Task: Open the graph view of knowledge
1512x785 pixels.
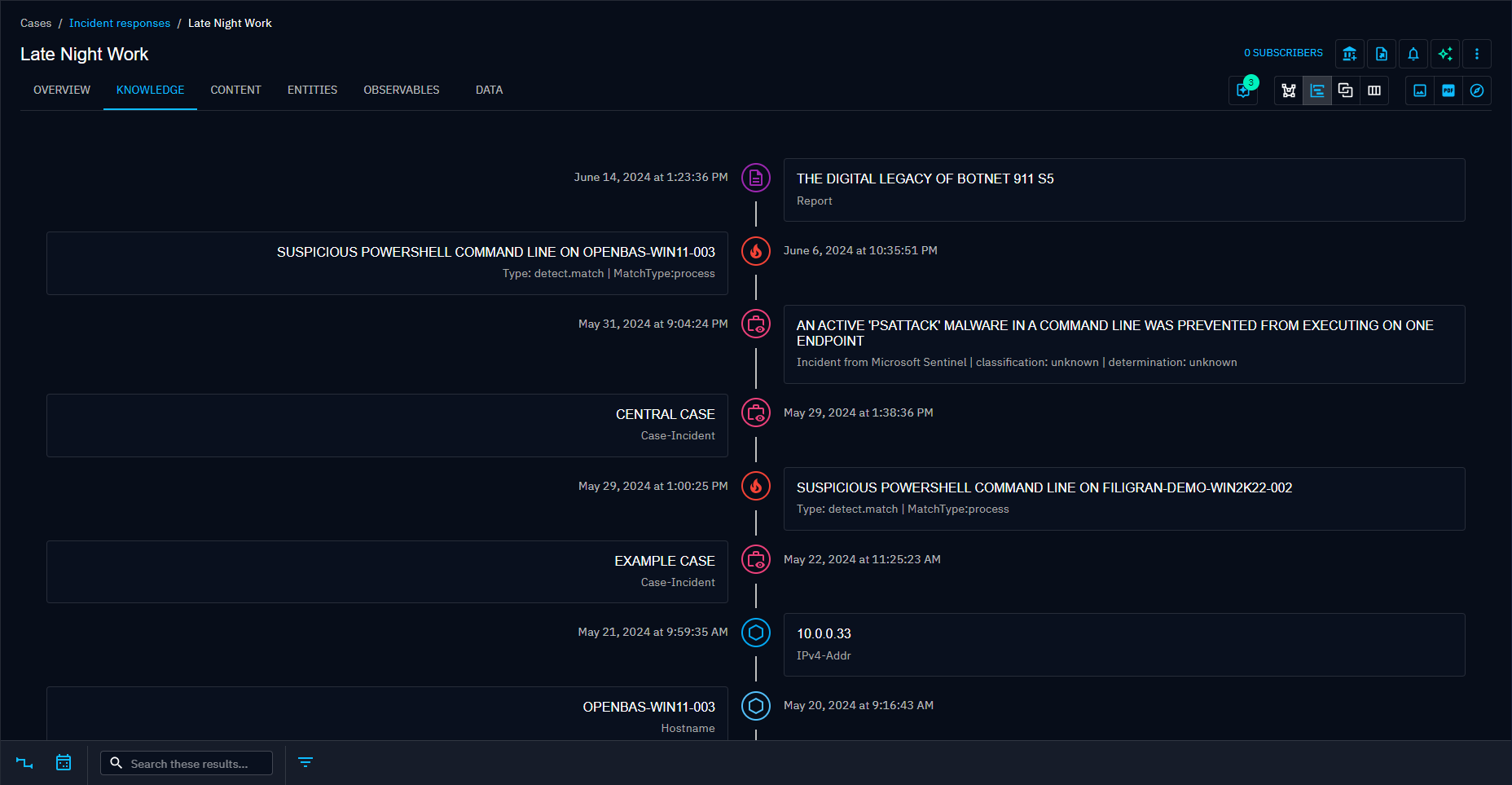Action: 1288,90
